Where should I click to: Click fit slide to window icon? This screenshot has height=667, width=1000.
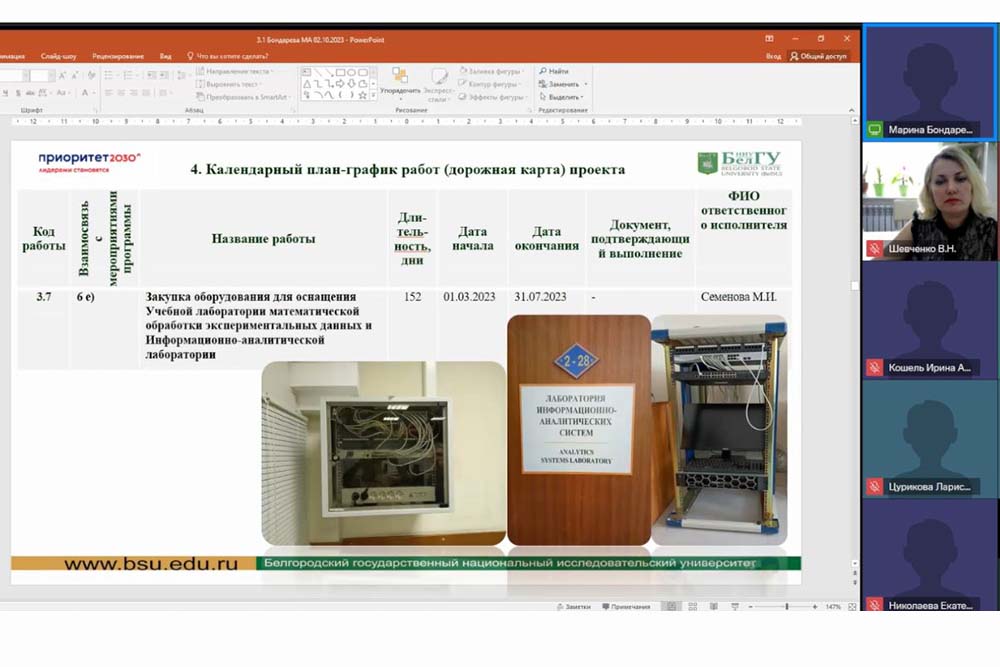[x=849, y=606]
